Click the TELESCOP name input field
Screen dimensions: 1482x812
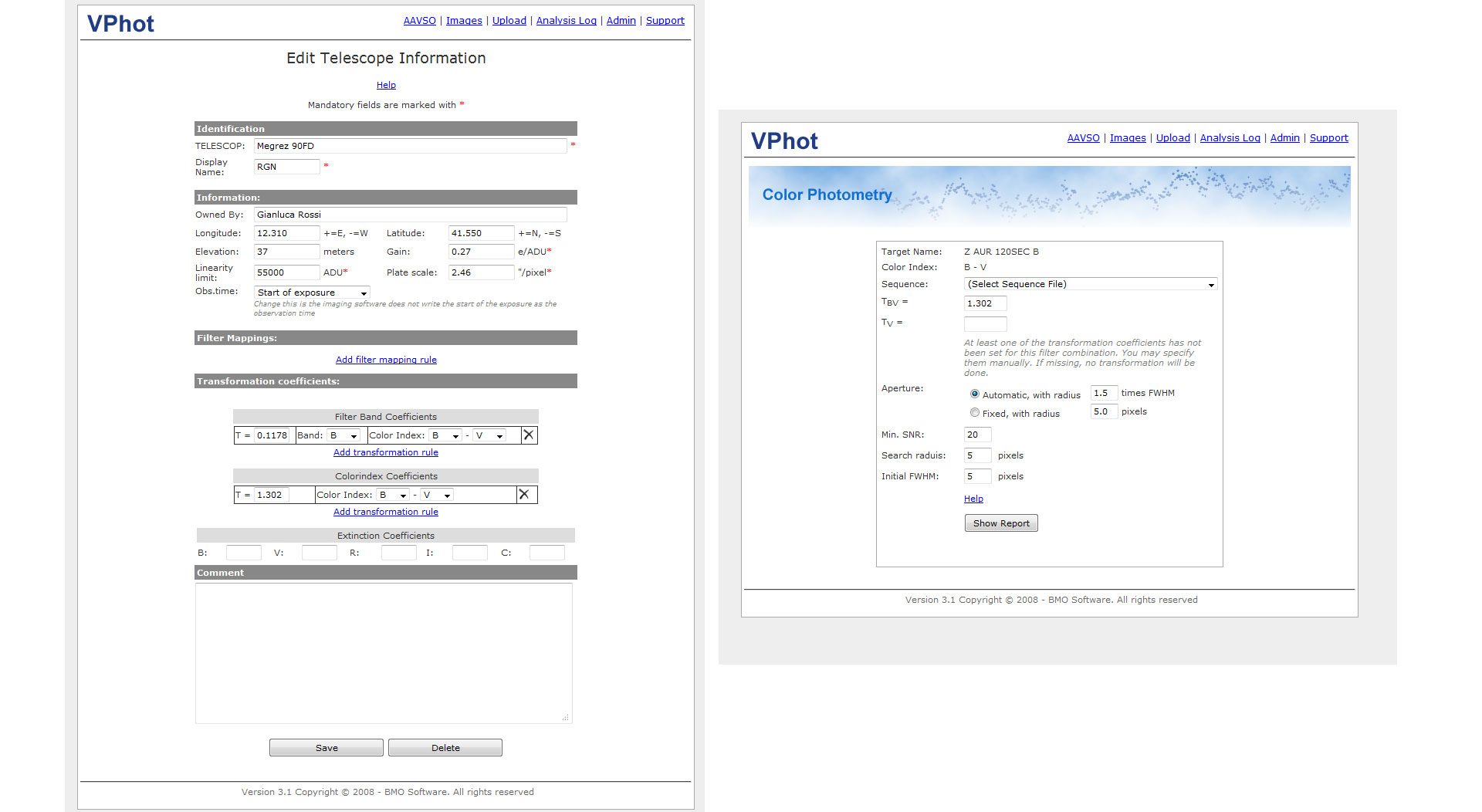point(410,146)
